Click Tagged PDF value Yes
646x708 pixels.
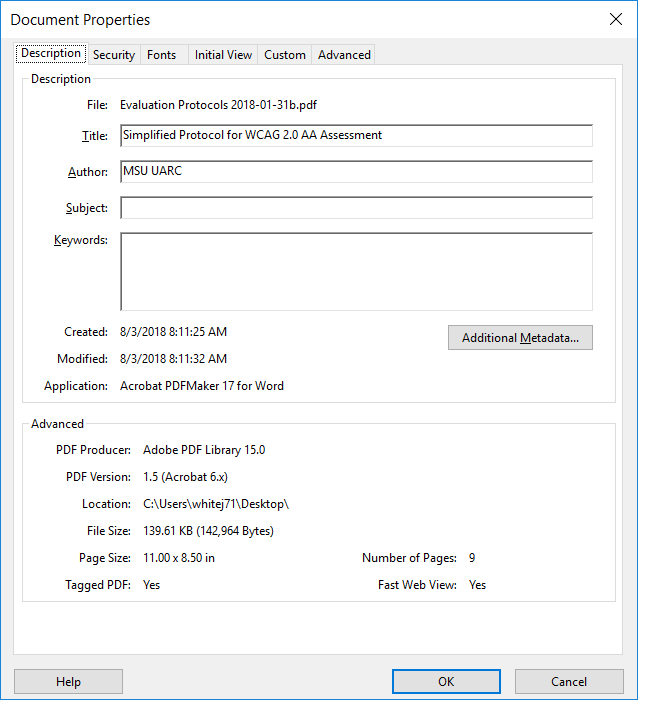(151, 585)
